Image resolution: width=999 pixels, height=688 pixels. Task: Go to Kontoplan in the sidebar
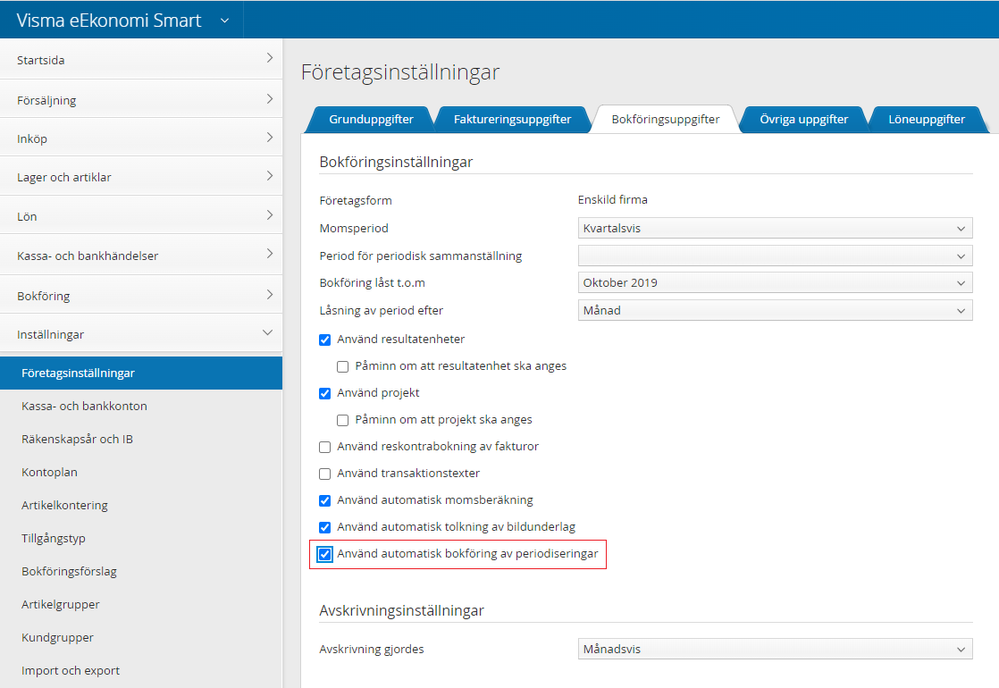click(x=49, y=472)
